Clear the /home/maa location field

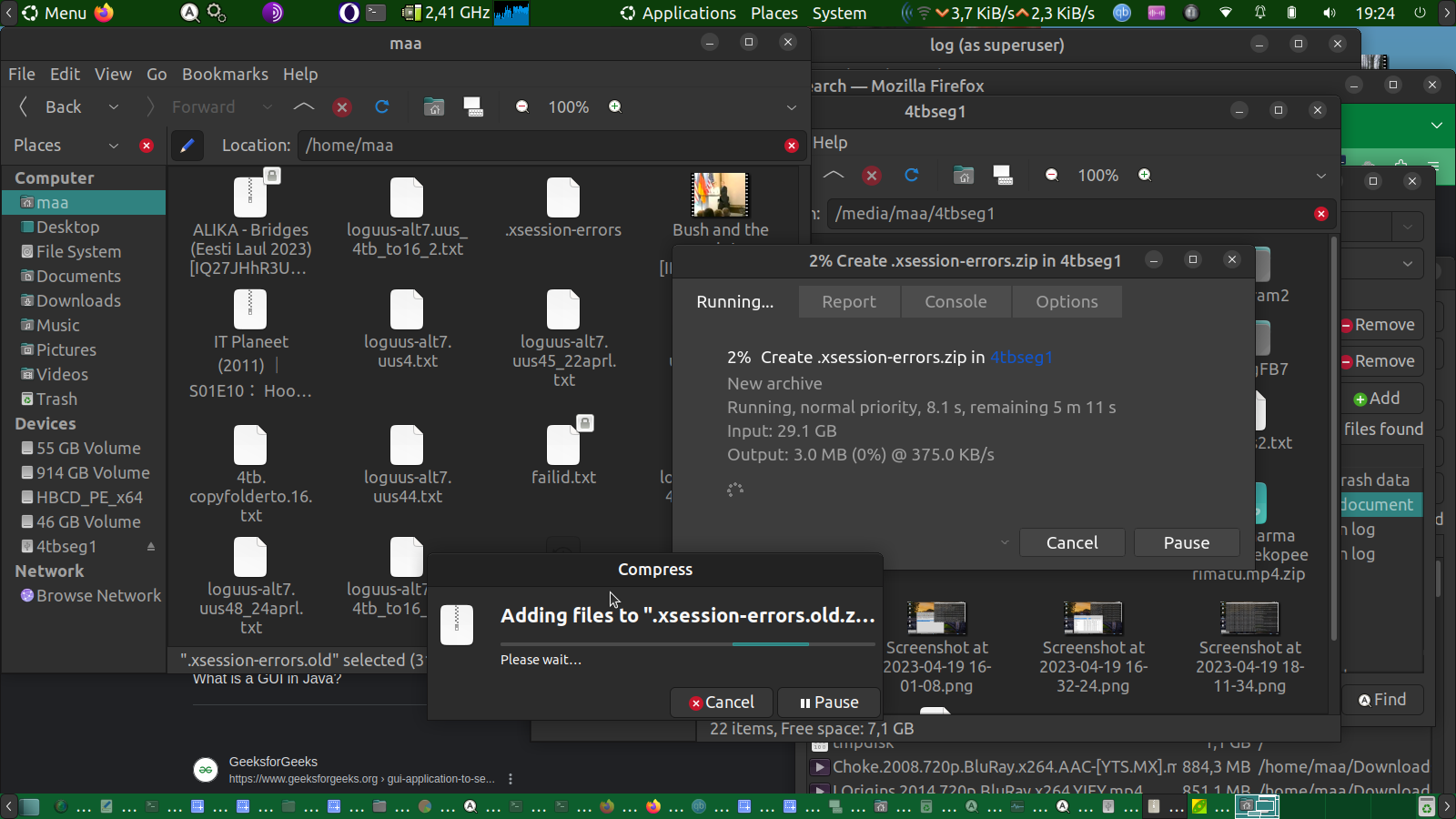[791, 146]
